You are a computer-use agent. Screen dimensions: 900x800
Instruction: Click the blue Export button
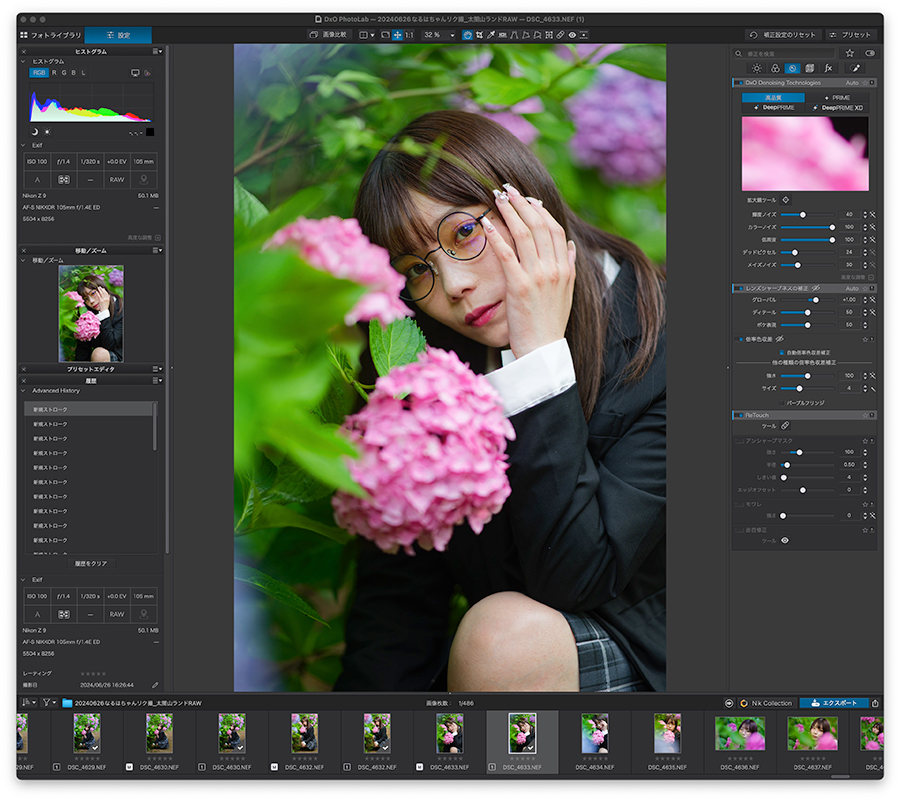[x=833, y=703]
